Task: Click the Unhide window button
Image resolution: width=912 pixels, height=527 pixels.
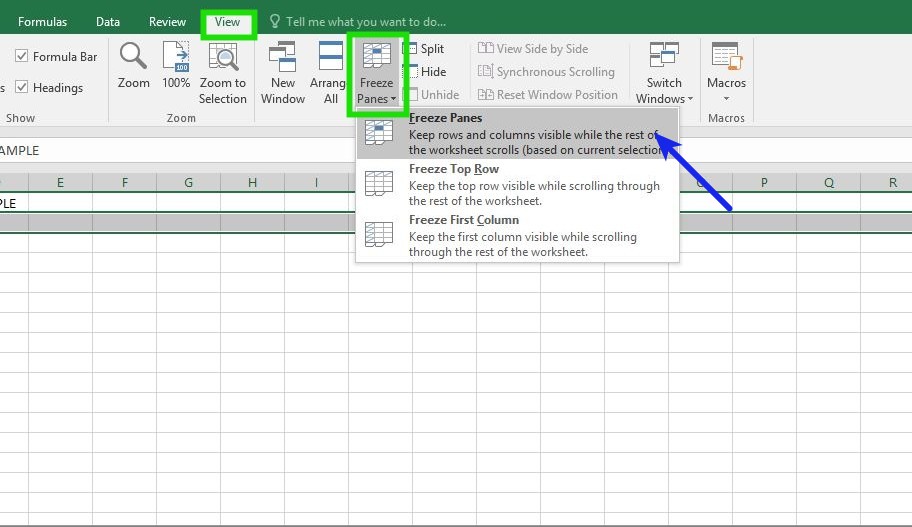Action: (434, 94)
